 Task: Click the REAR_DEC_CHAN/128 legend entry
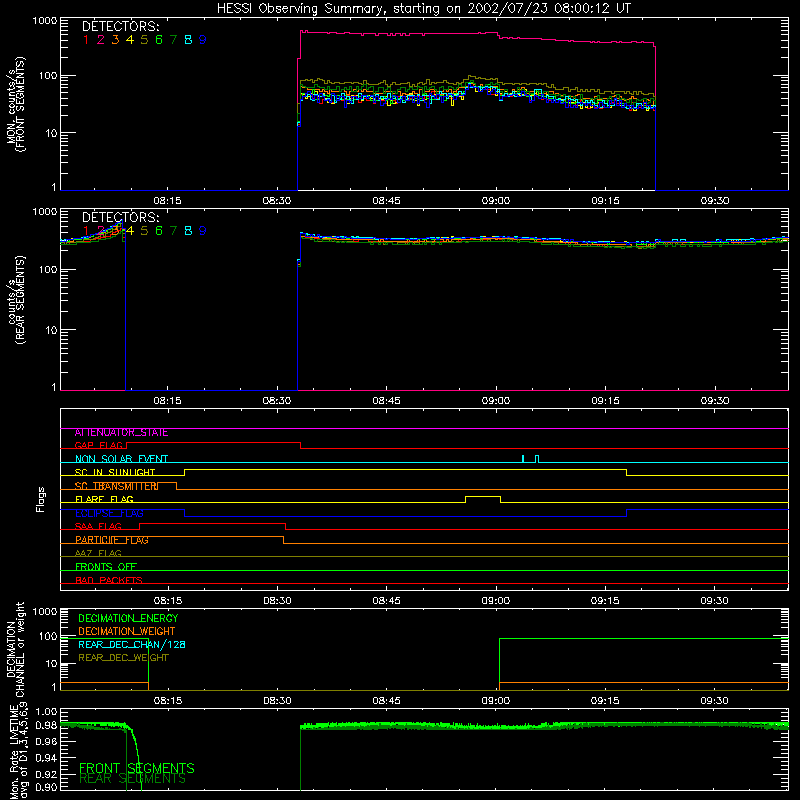[132, 645]
